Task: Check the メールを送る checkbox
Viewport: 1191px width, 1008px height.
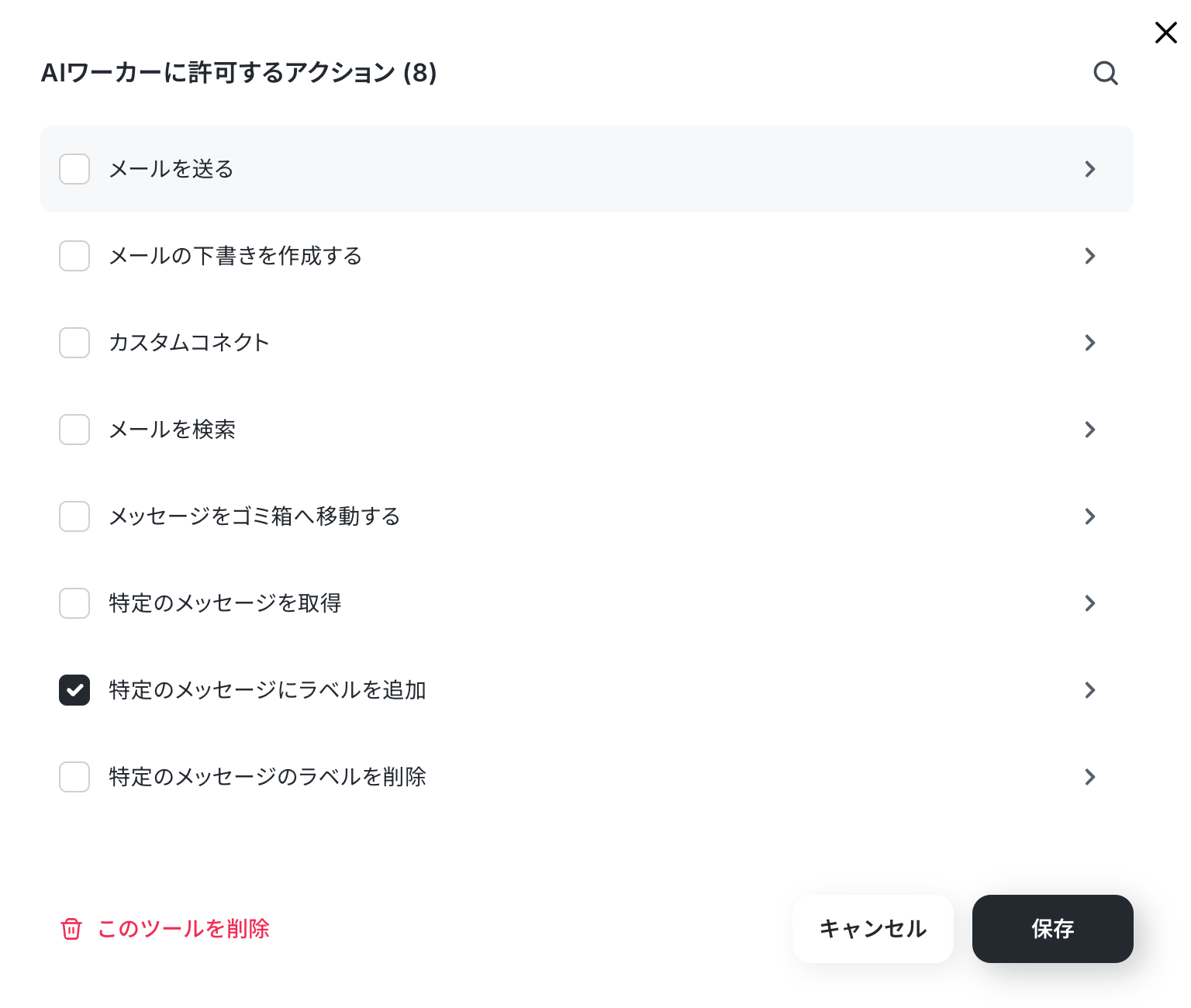Action: point(74,169)
